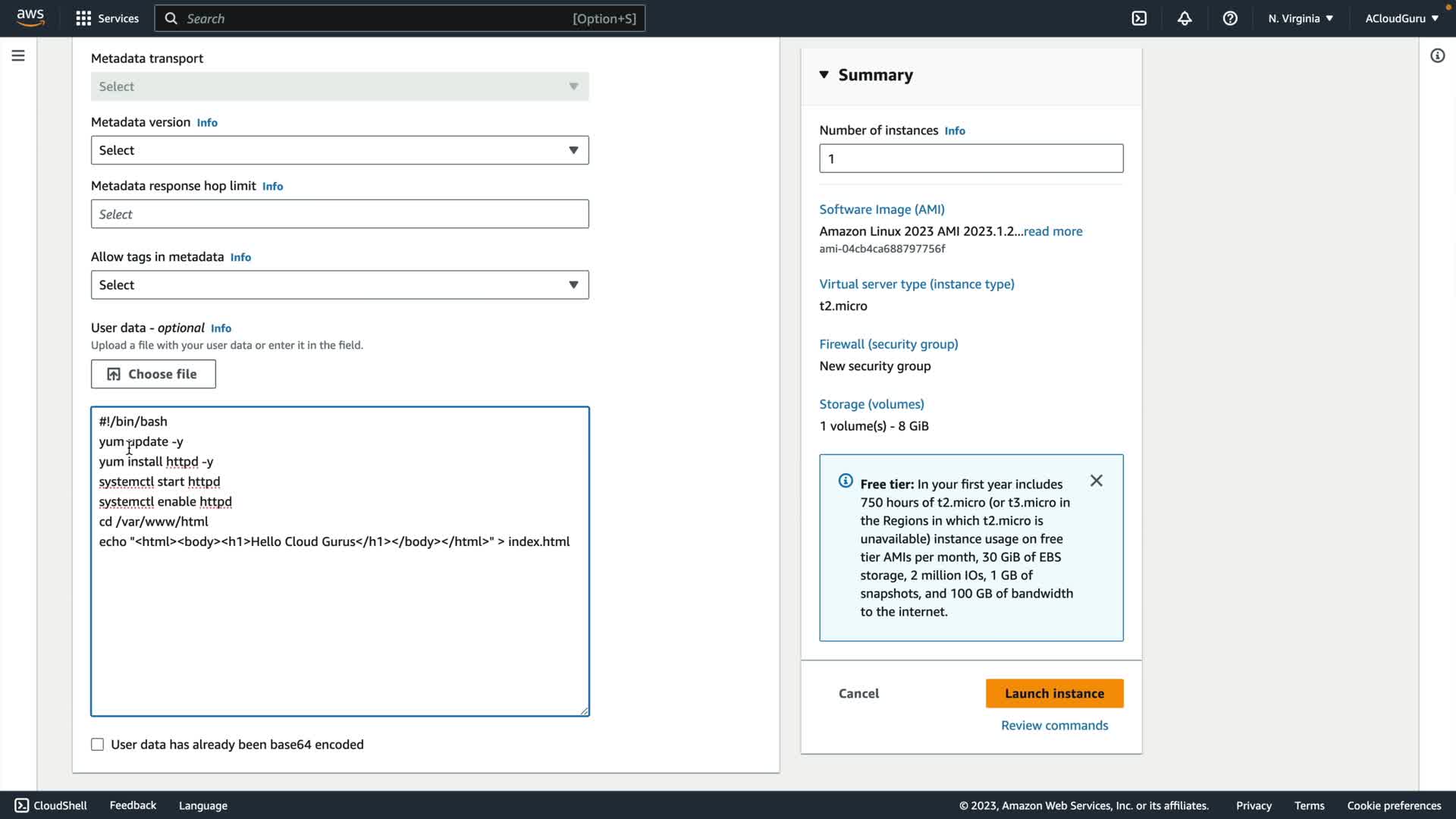Open the ACloudGuru account menu
The height and width of the screenshot is (819, 1456).
point(1401,18)
